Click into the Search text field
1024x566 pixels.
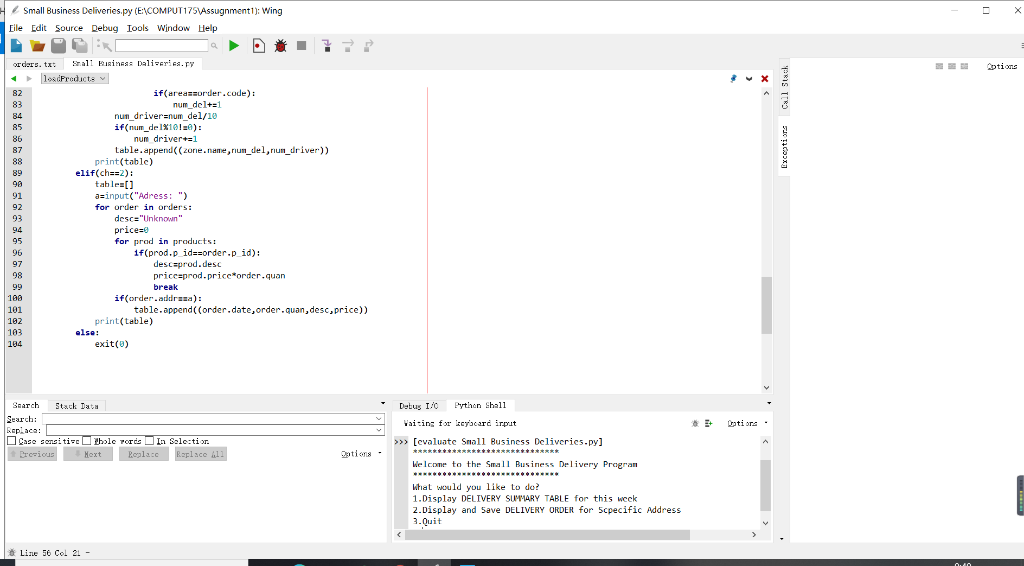pos(208,418)
